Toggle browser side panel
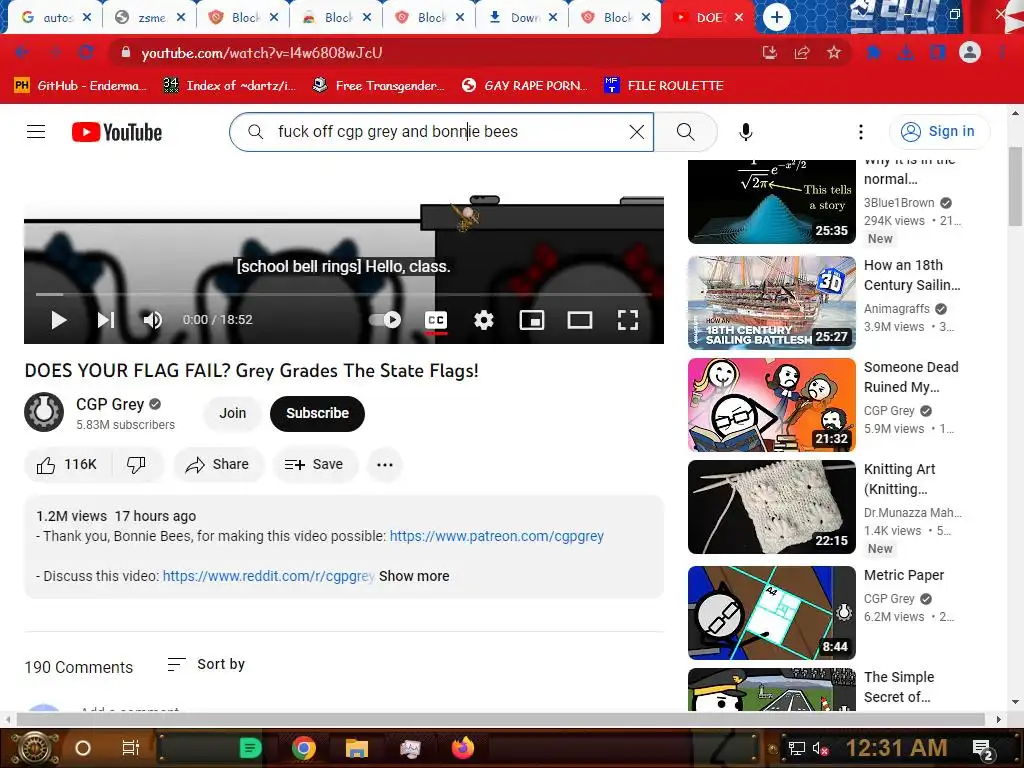The width and height of the screenshot is (1024, 768). pos(938,53)
